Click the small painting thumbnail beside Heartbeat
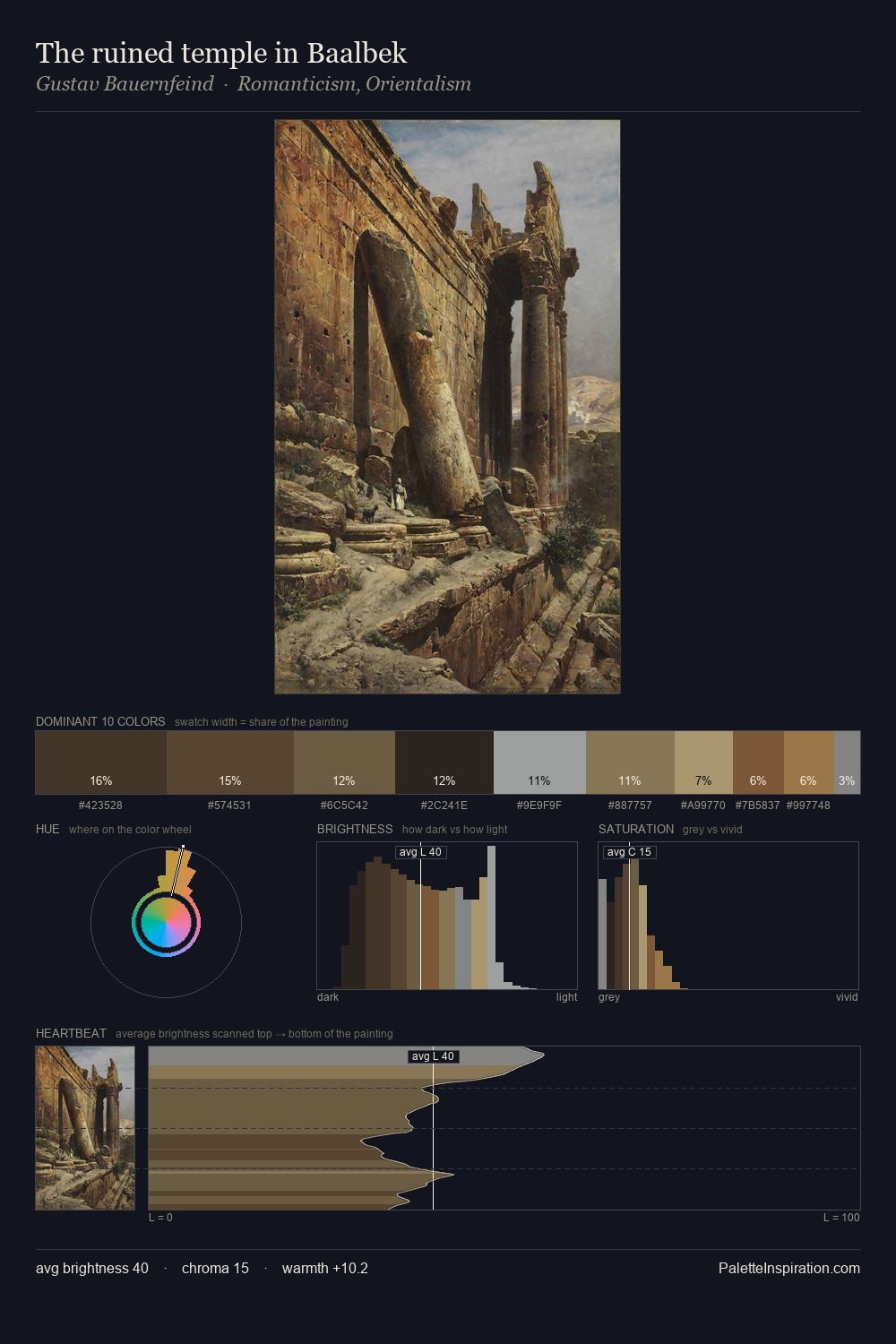This screenshot has height=1344, width=896. (x=85, y=1128)
